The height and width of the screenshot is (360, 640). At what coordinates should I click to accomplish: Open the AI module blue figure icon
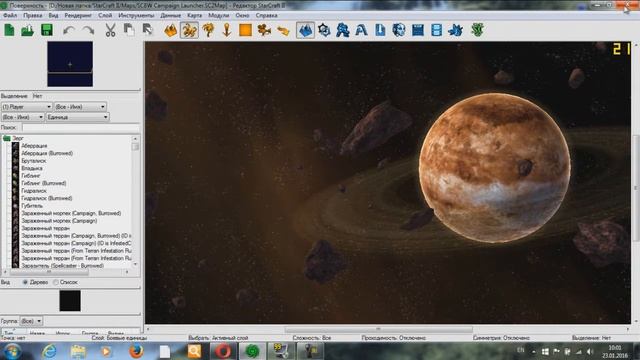click(x=343, y=30)
